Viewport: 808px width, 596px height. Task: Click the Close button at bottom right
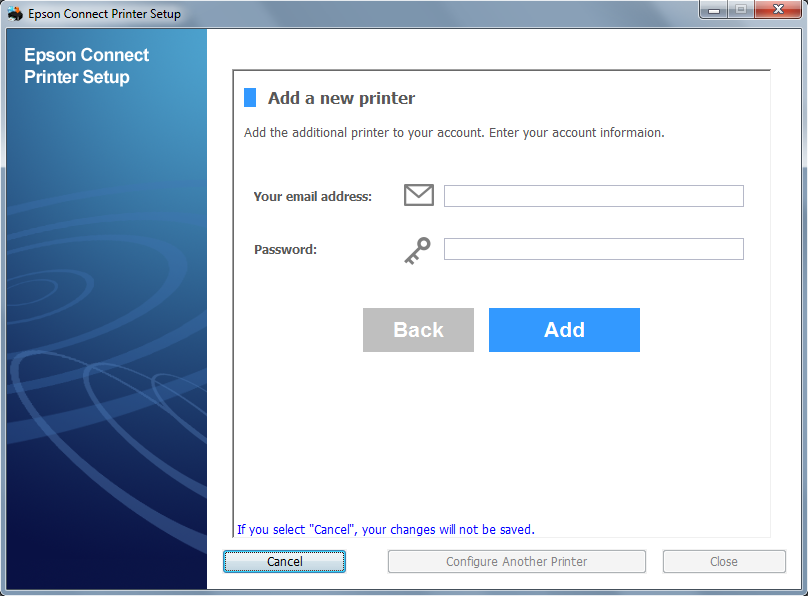point(723,562)
